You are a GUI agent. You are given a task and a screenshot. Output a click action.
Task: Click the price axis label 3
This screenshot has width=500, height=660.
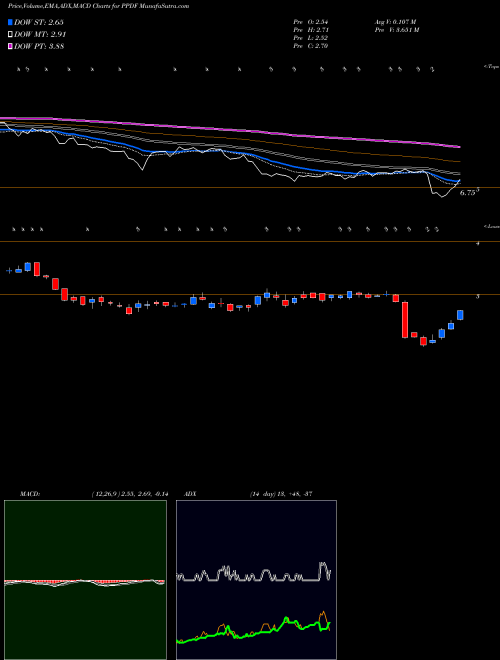tap(477, 296)
